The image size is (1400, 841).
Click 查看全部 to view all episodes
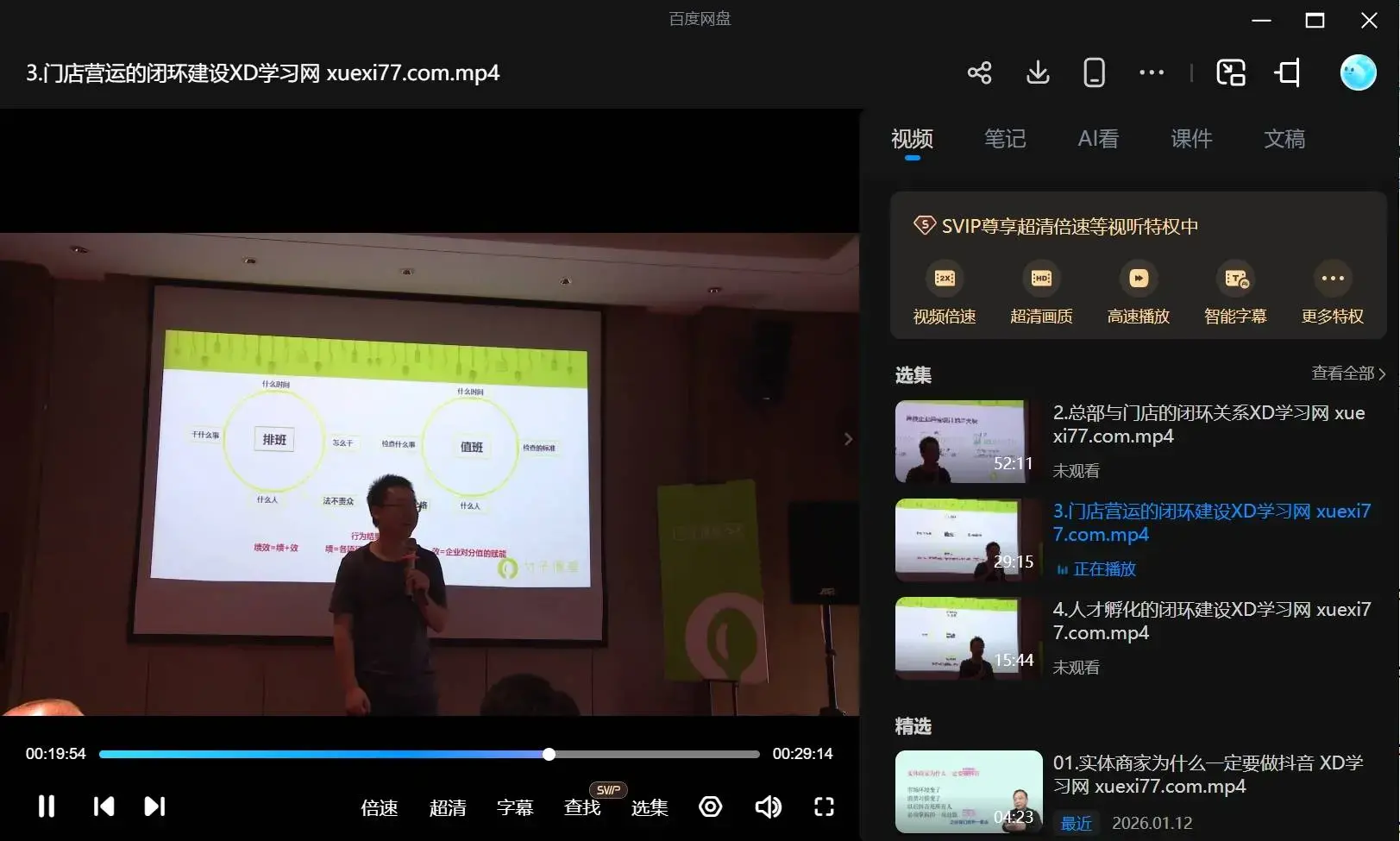click(1348, 373)
